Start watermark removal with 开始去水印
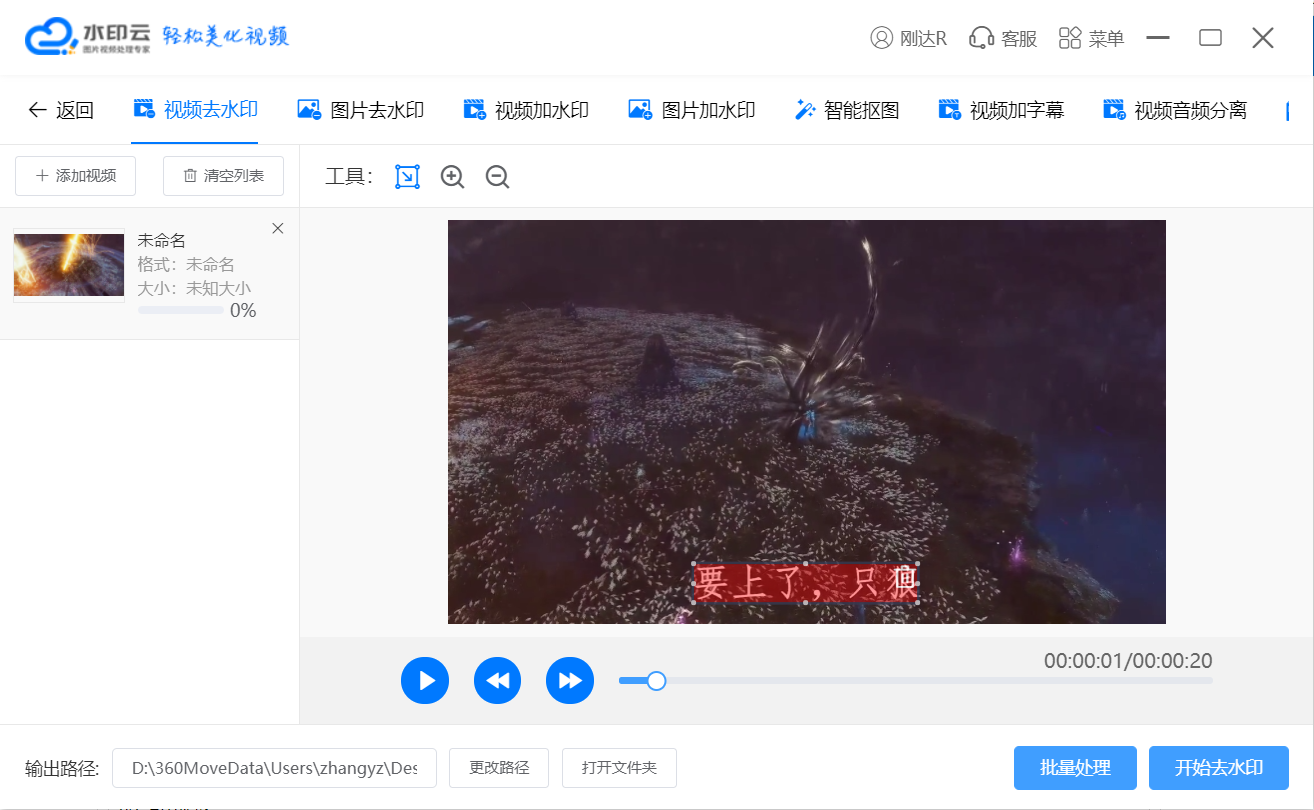Screen dimensions: 1314x810 1219,768
